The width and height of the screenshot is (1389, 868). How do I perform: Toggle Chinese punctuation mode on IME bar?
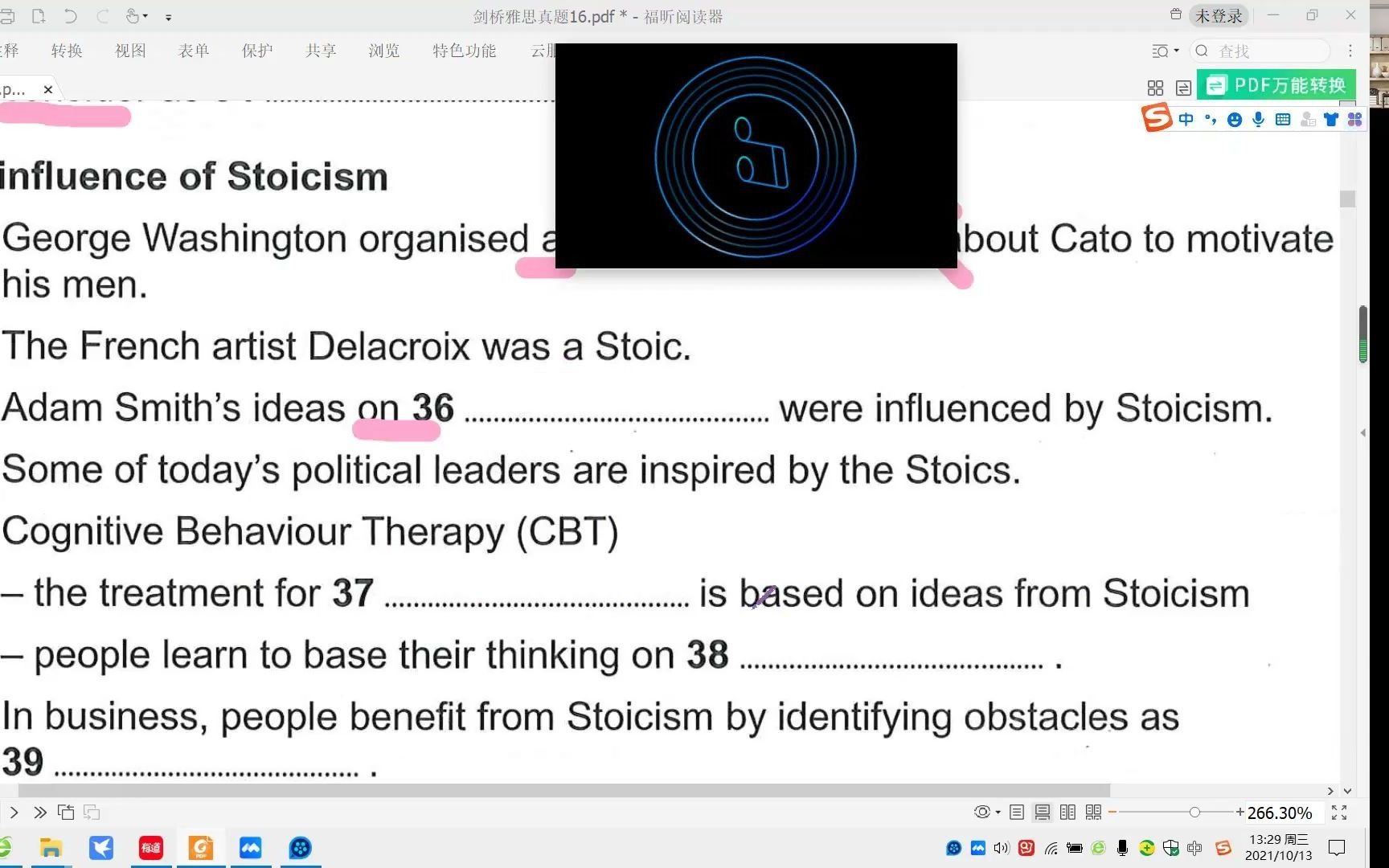pos(1210,119)
